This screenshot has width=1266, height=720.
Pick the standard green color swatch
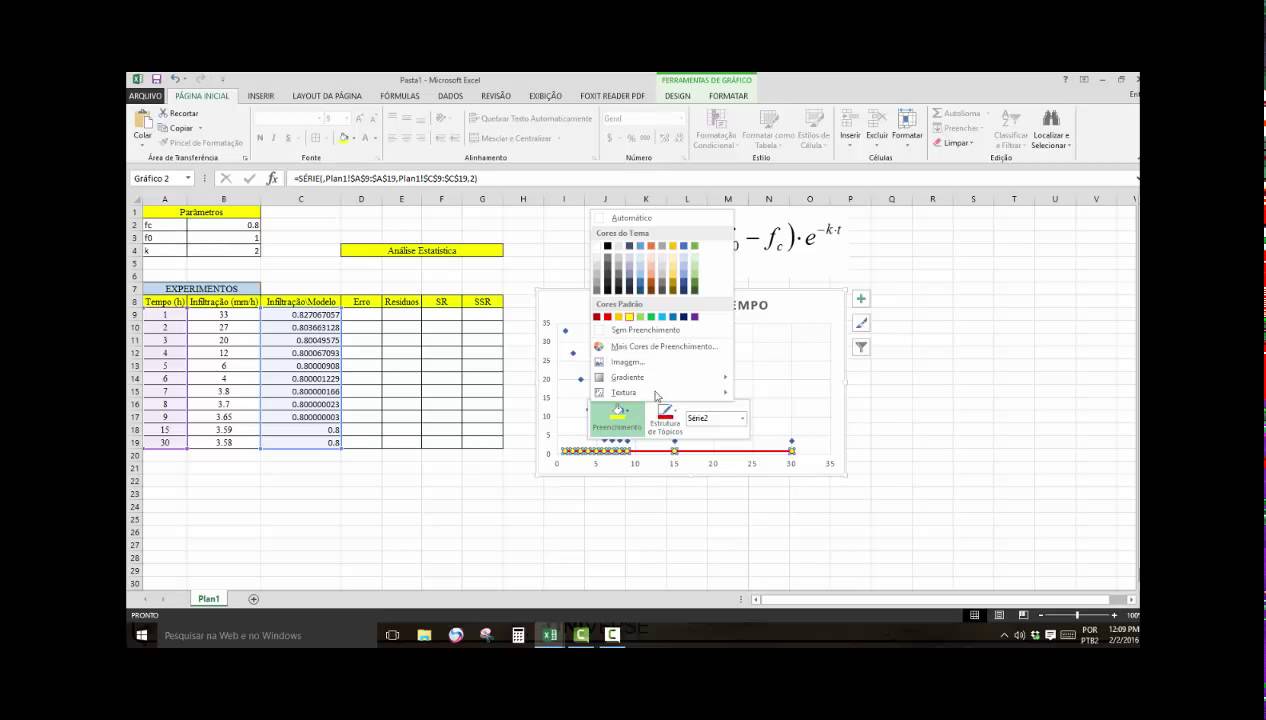(x=651, y=317)
